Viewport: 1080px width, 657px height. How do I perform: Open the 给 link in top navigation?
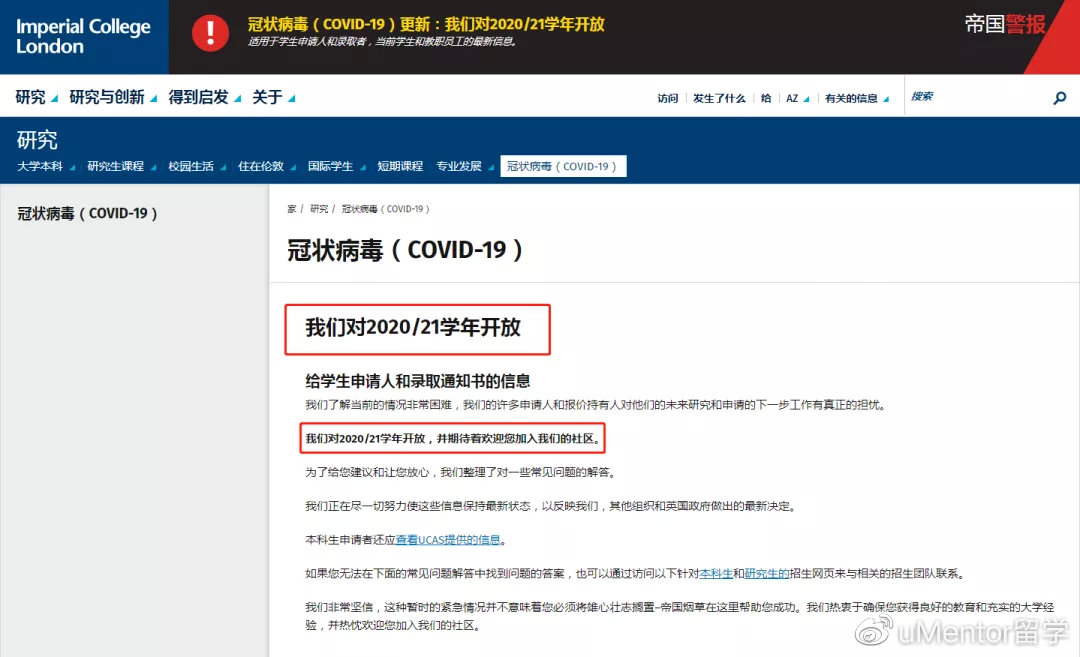pyautogui.click(x=766, y=98)
